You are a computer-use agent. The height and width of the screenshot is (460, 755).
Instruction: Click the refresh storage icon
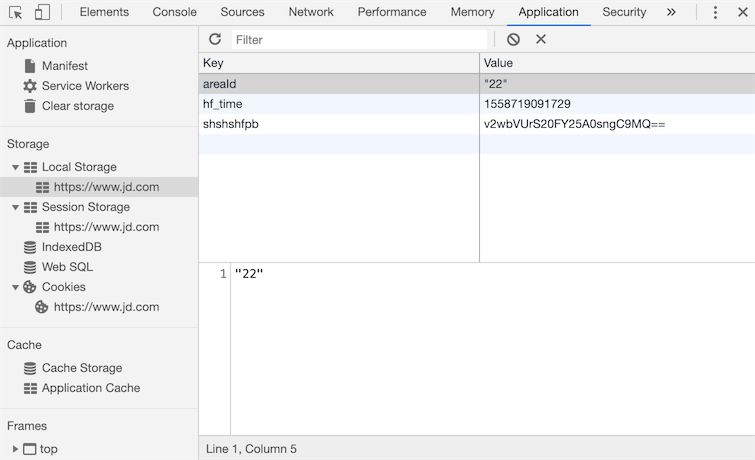(x=215, y=39)
